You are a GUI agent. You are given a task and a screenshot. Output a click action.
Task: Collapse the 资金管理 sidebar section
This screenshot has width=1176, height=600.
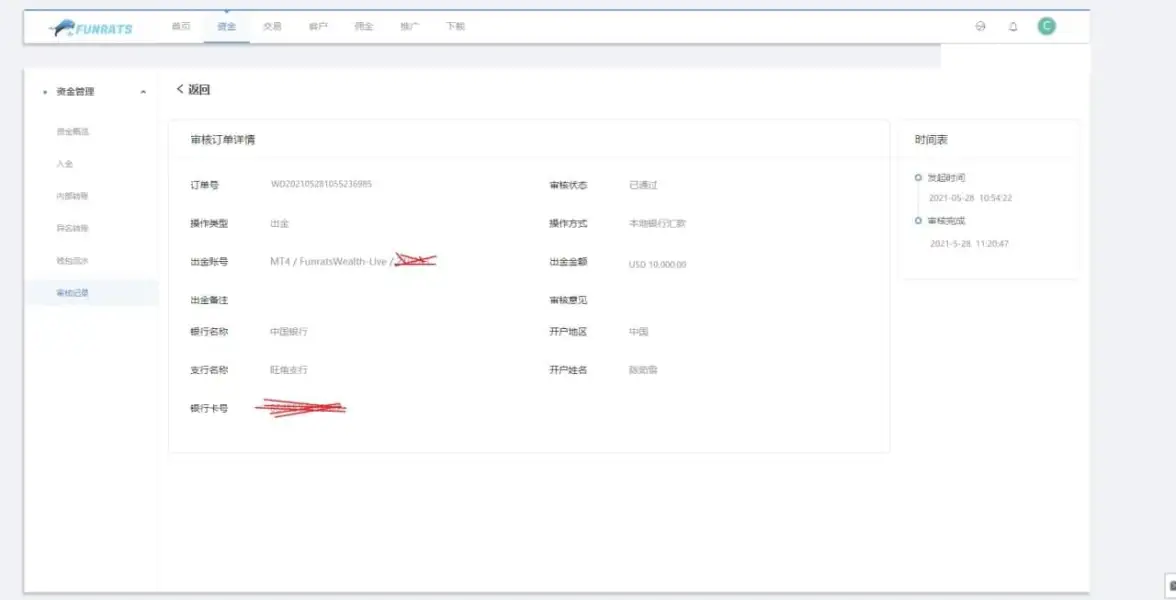[x=143, y=92]
